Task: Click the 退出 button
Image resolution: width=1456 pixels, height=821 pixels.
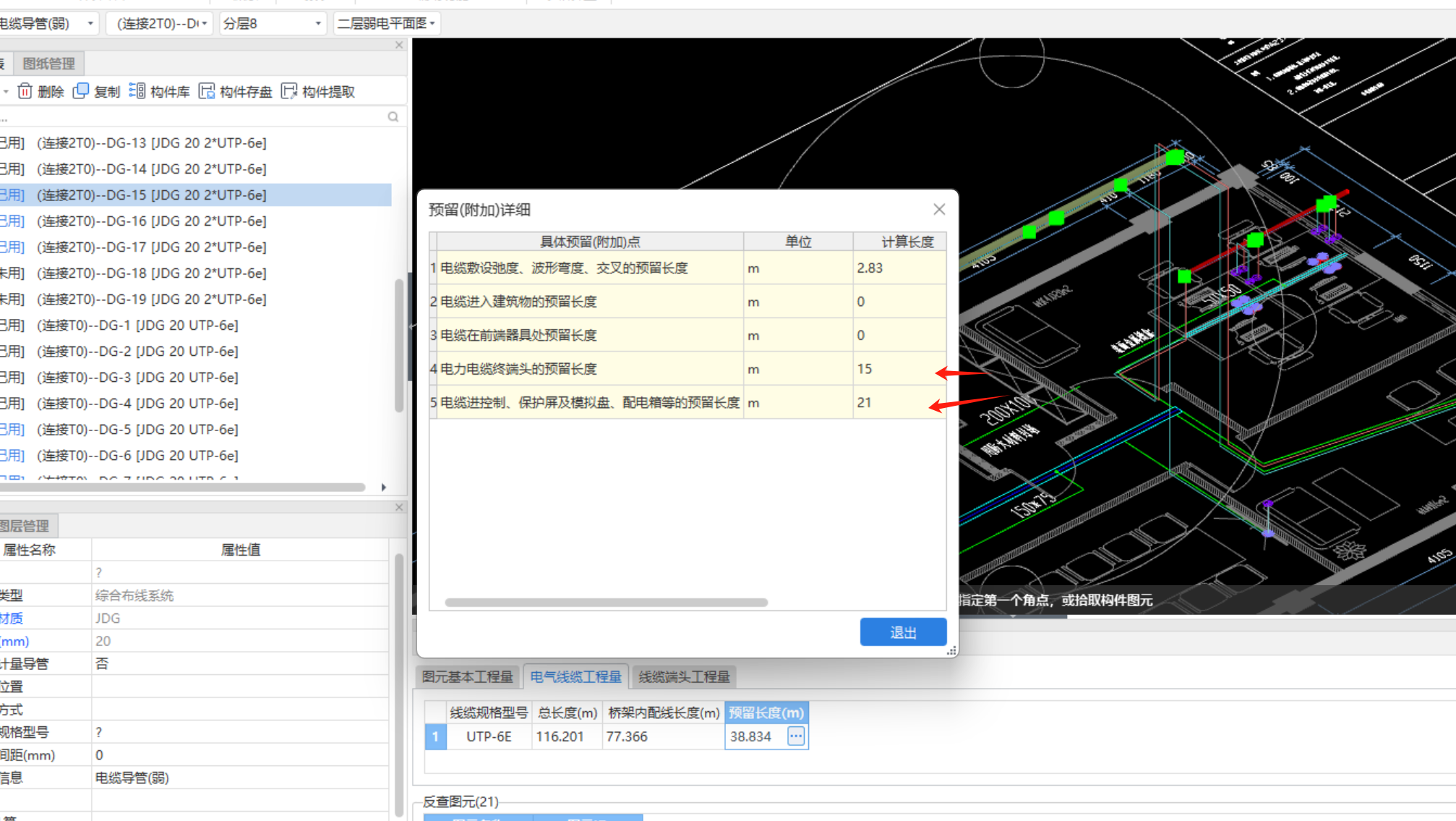Action: point(903,632)
